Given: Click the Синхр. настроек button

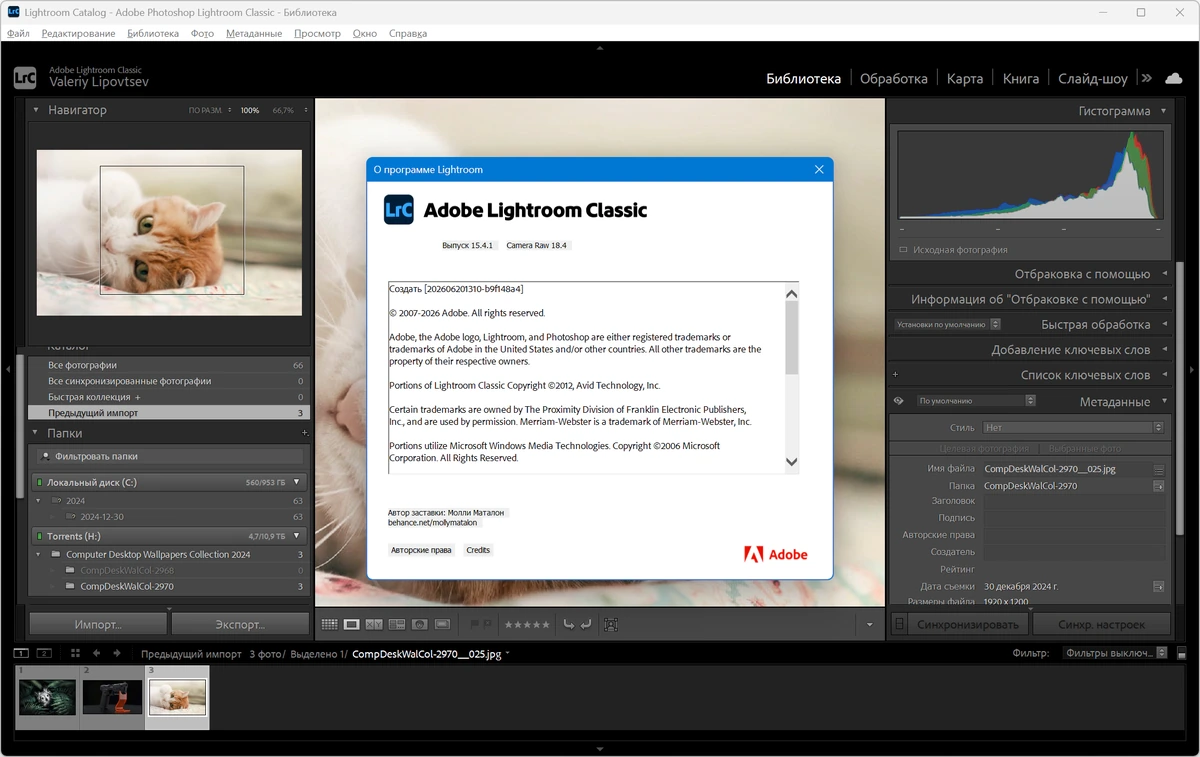Looking at the screenshot, I should click(x=1101, y=624).
